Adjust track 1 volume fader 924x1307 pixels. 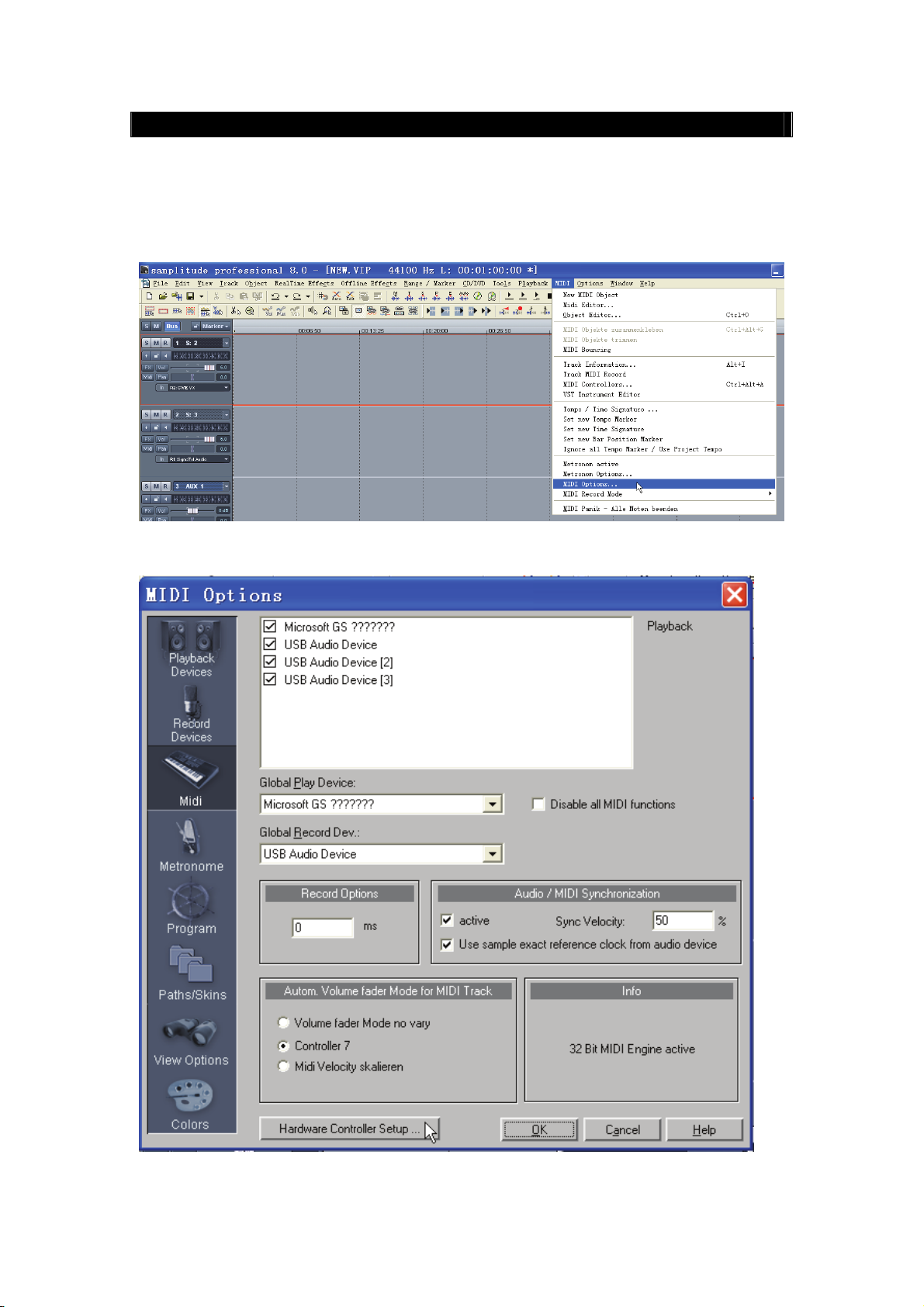(209, 368)
